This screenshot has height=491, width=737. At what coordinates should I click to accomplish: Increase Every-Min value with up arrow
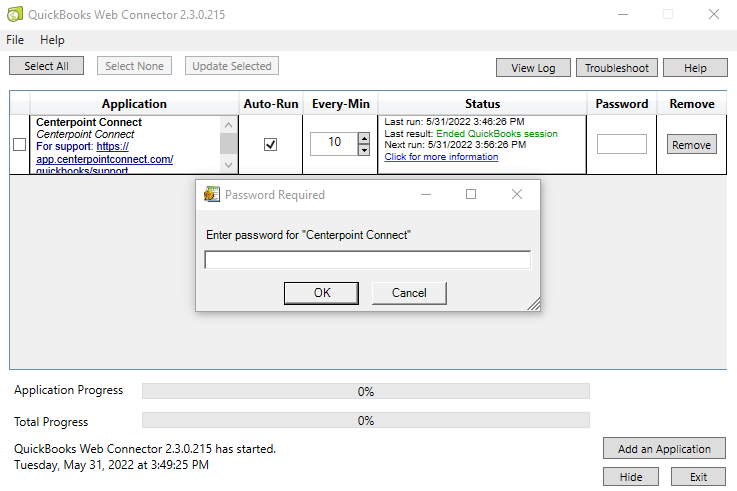(364, 138)
